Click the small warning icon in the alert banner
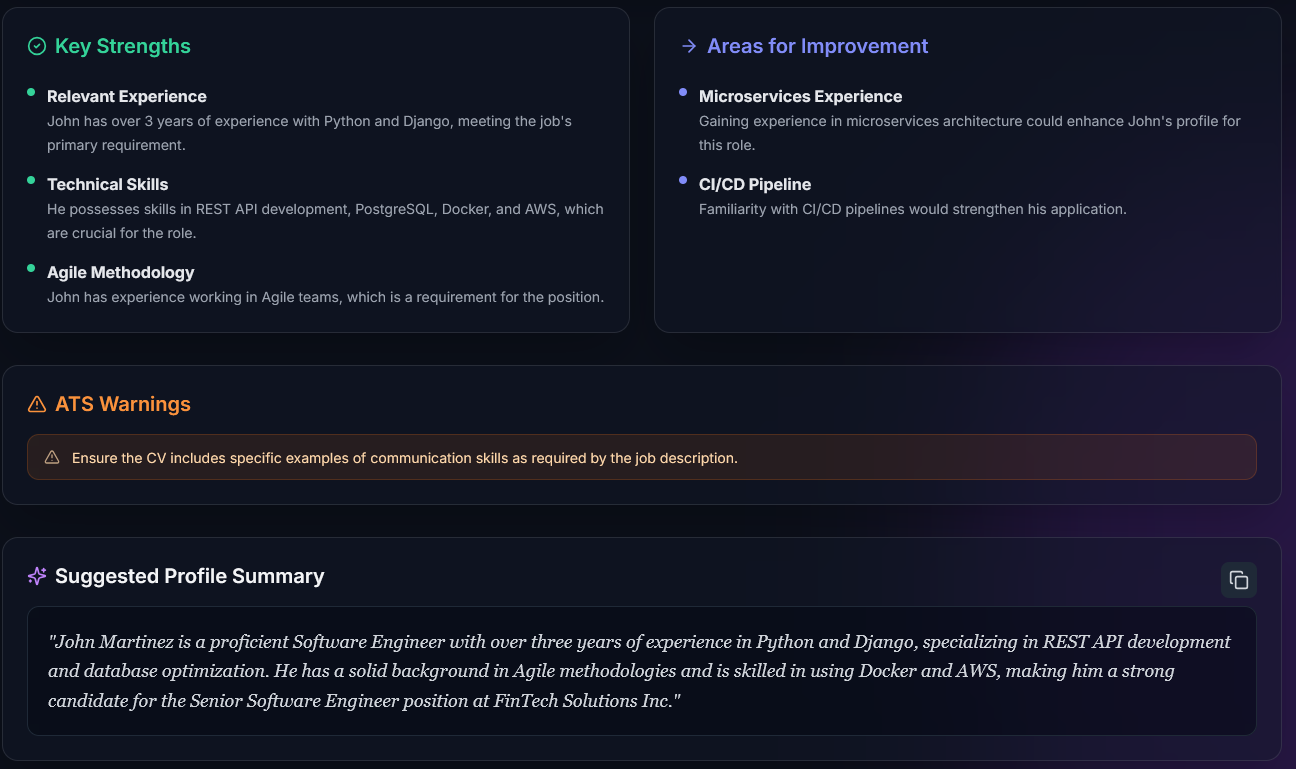Viewport: 1296px width, 769px height. (x=52, y=457)
